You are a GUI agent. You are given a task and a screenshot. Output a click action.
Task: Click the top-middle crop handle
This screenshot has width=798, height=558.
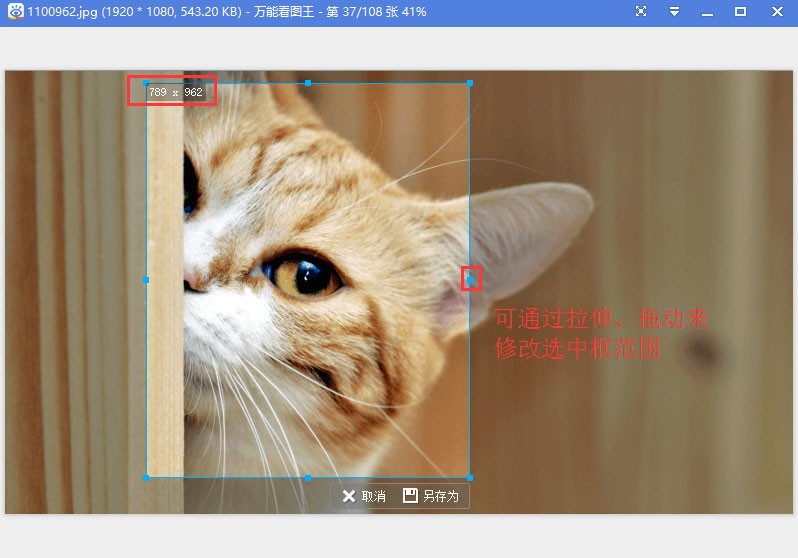pos(308,83)
